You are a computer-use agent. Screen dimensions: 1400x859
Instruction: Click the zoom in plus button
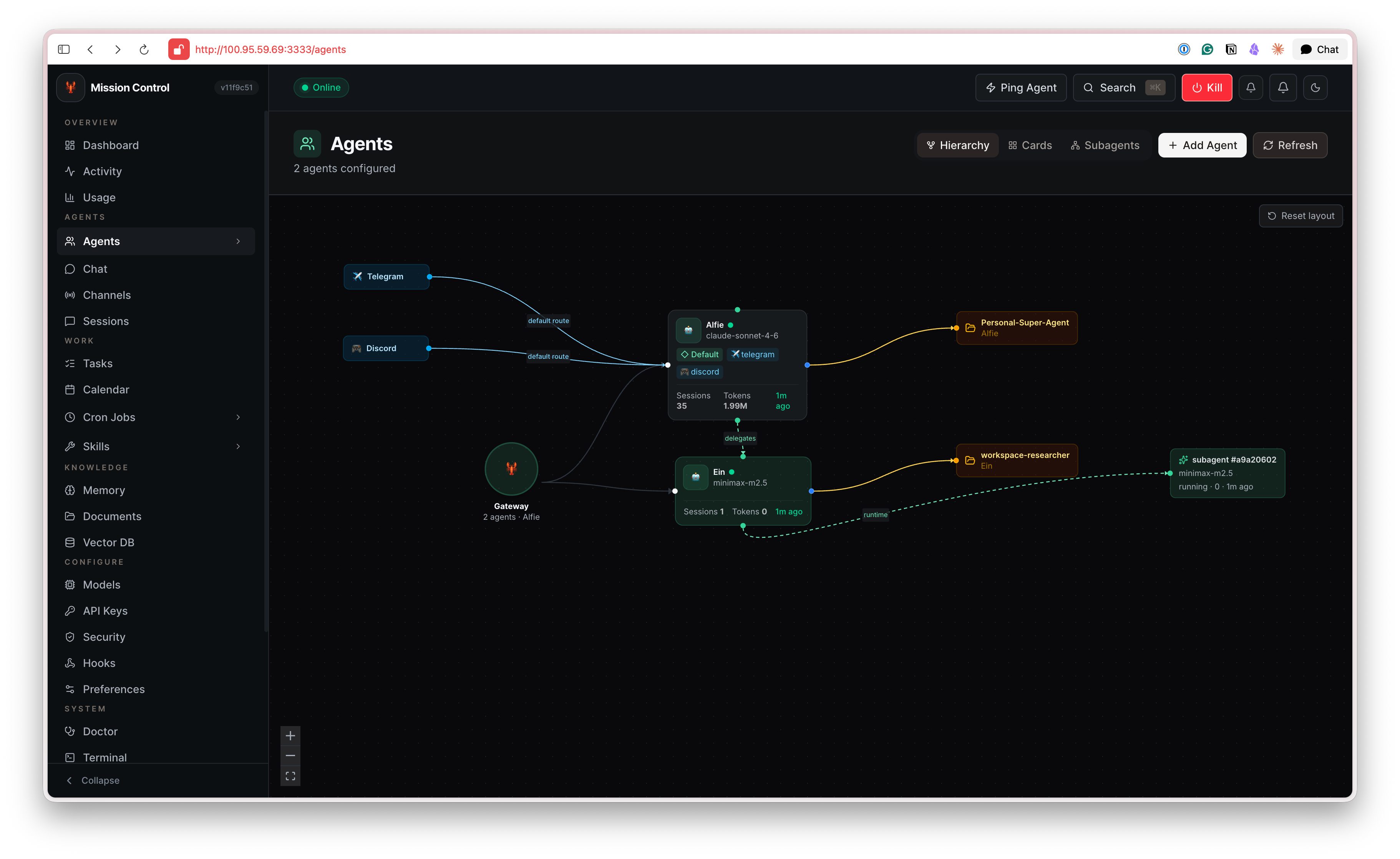pyautogui.click(x=290, y=736)
